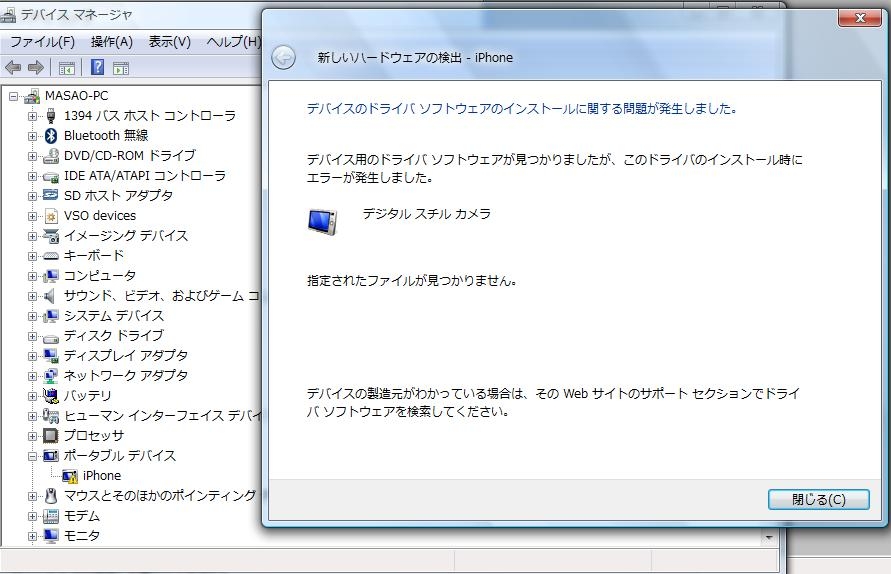Image resolution: width=891 pixels, height=574 pixels.
Task: Expand the イメージング デバイス node
Action: point(32,236)
